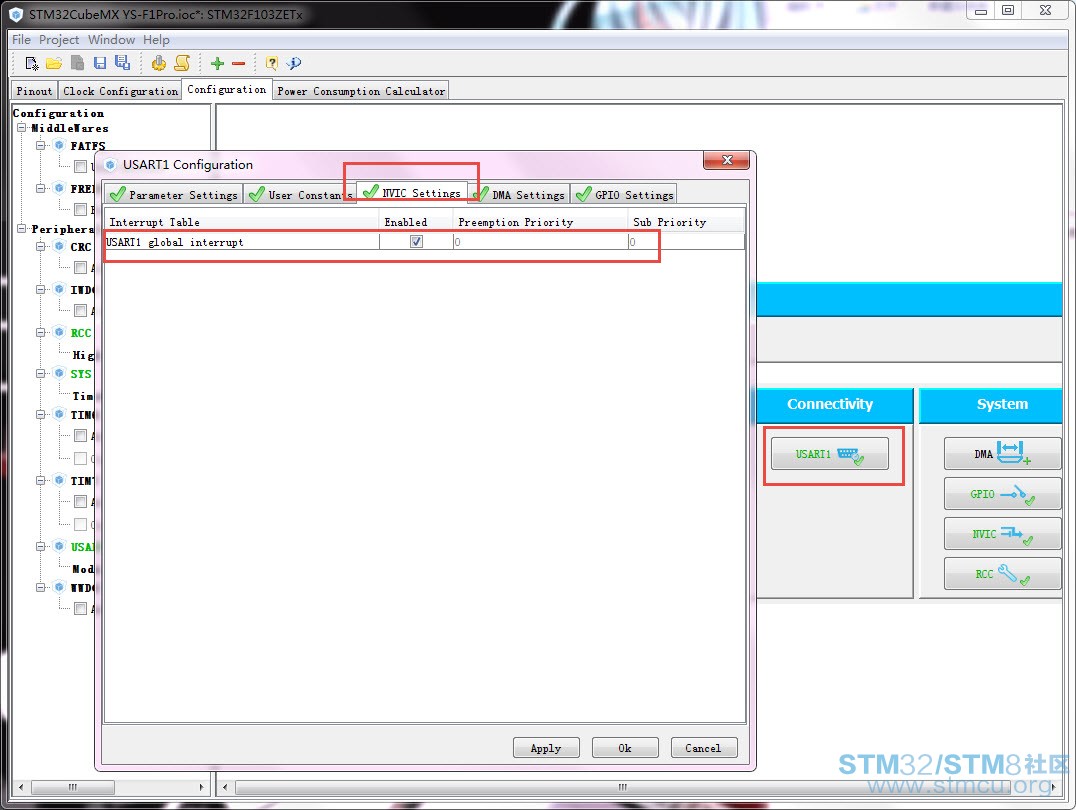
Task: Toggle USART1 global interrupt Enabled checkbox
Action: click(417, 242)
